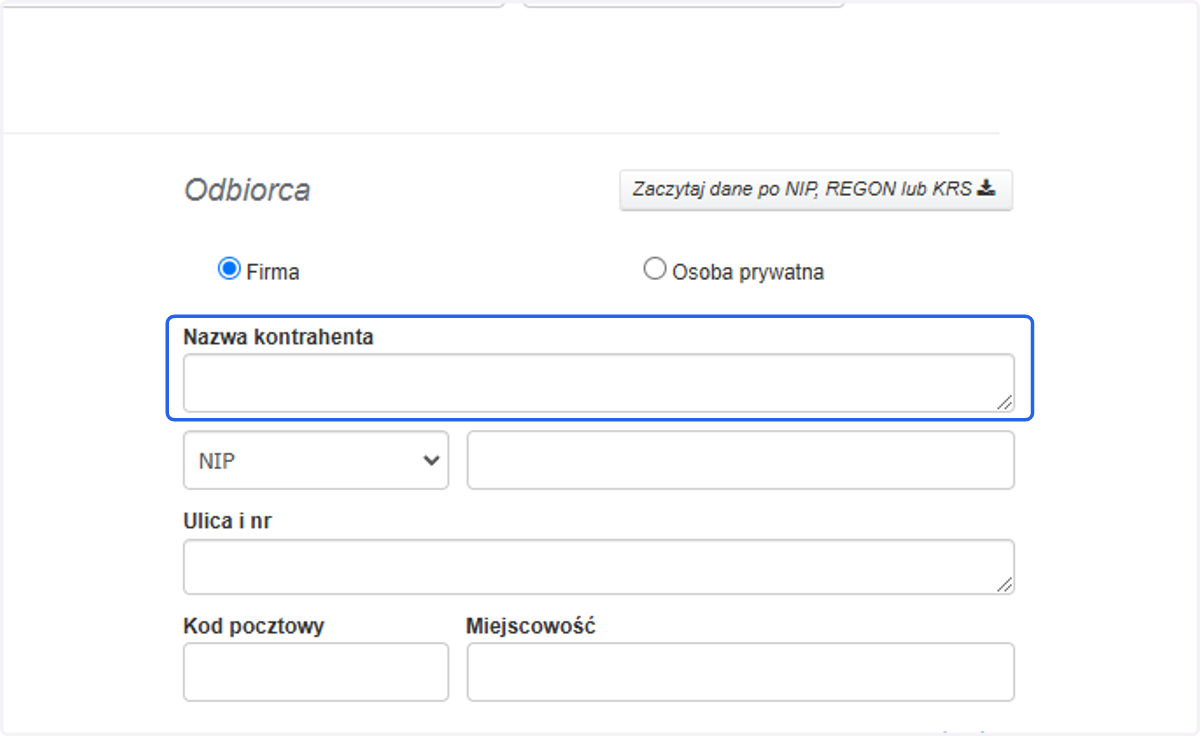Click the Firma label text

[x=273, y=272]
